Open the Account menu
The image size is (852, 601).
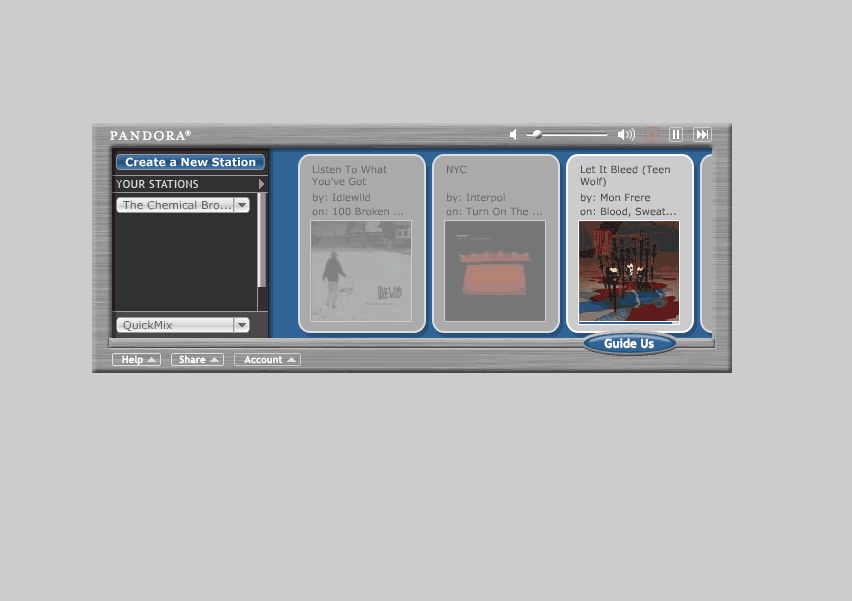267,360
